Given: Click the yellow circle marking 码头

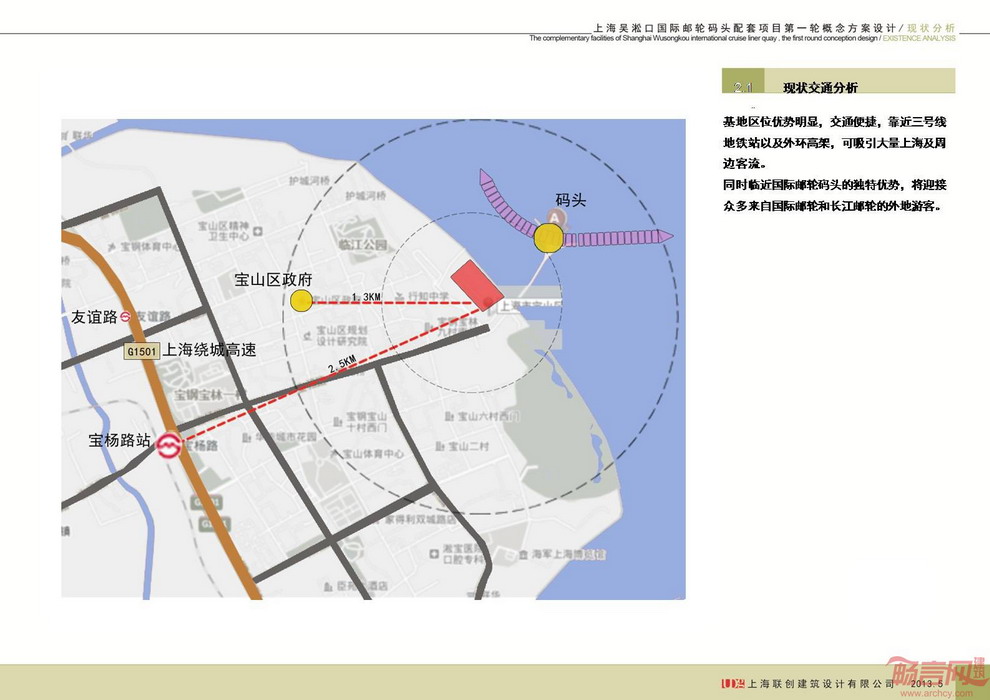Looking at the screenshot, I should pyautogui.click(x=547, y=238).
